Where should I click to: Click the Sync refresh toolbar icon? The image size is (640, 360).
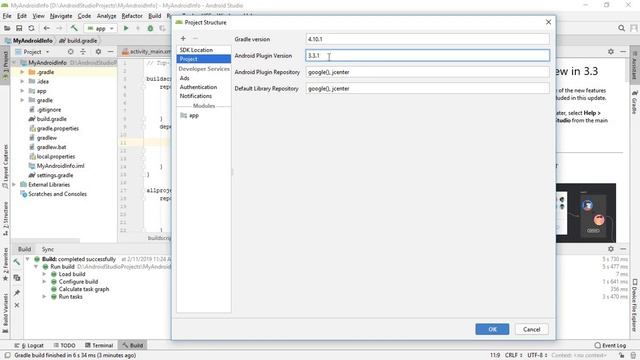point(31,28)
